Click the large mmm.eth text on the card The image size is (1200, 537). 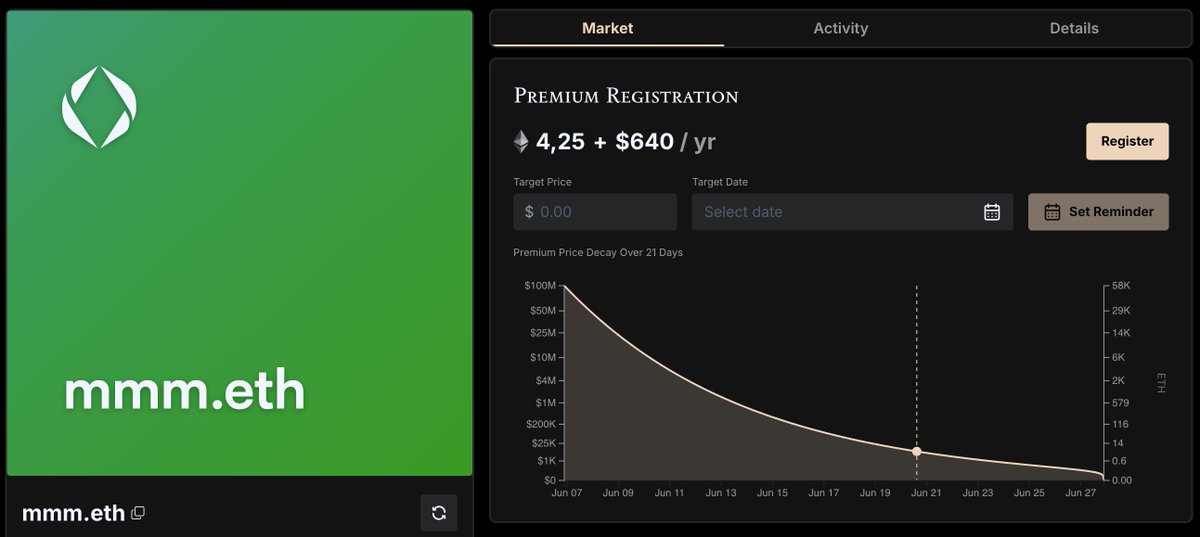tap(185, 392)
